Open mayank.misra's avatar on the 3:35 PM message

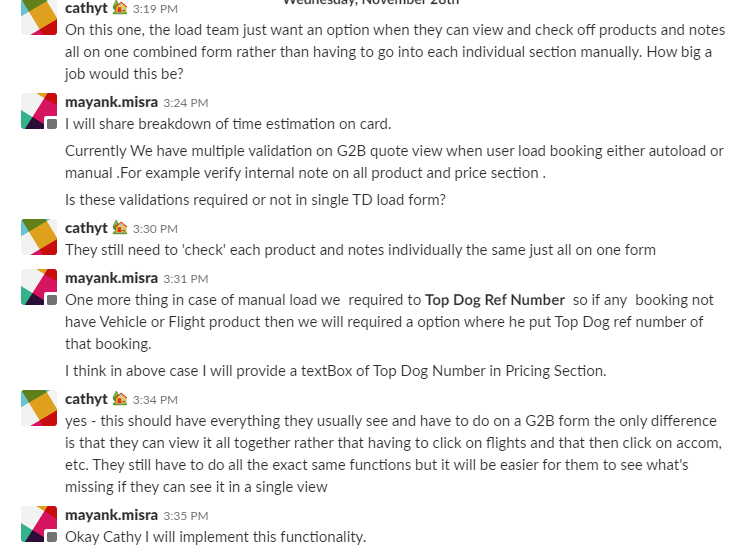click(39, 525)
